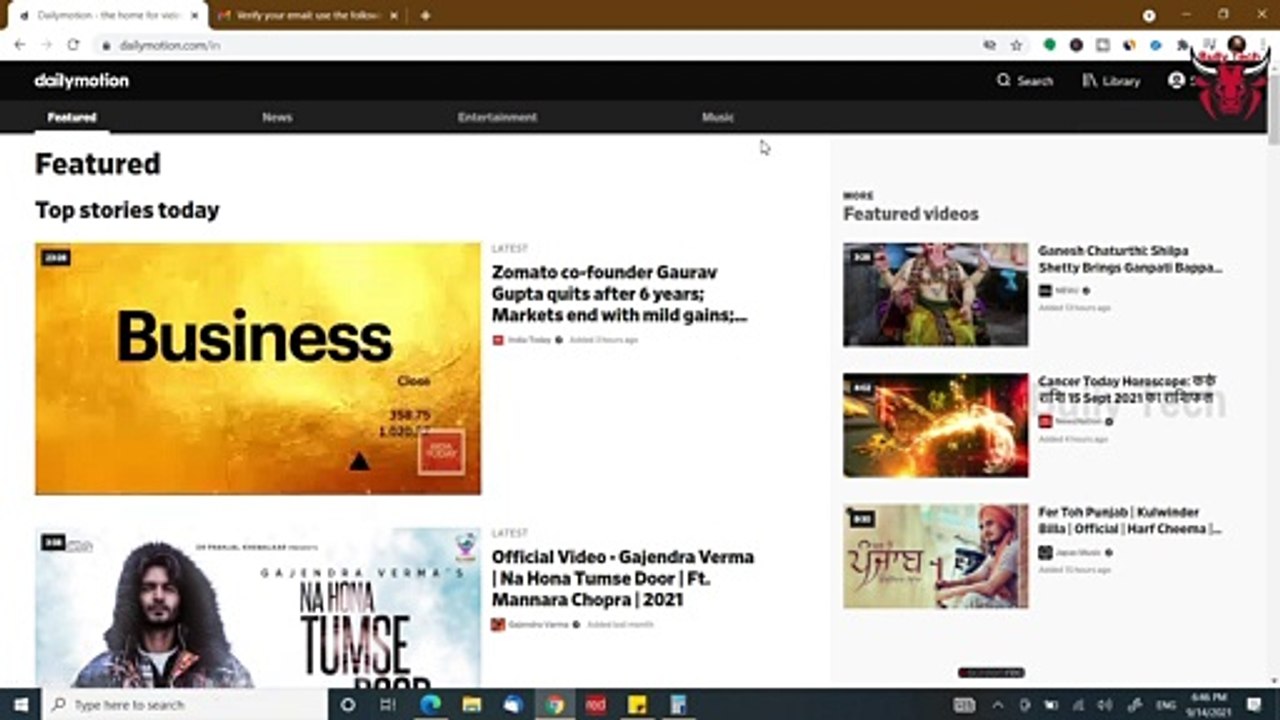The height and width of the screenshot is (720, 1280).
Task: Click the dark round extension icon
Action: point(1076,45)
